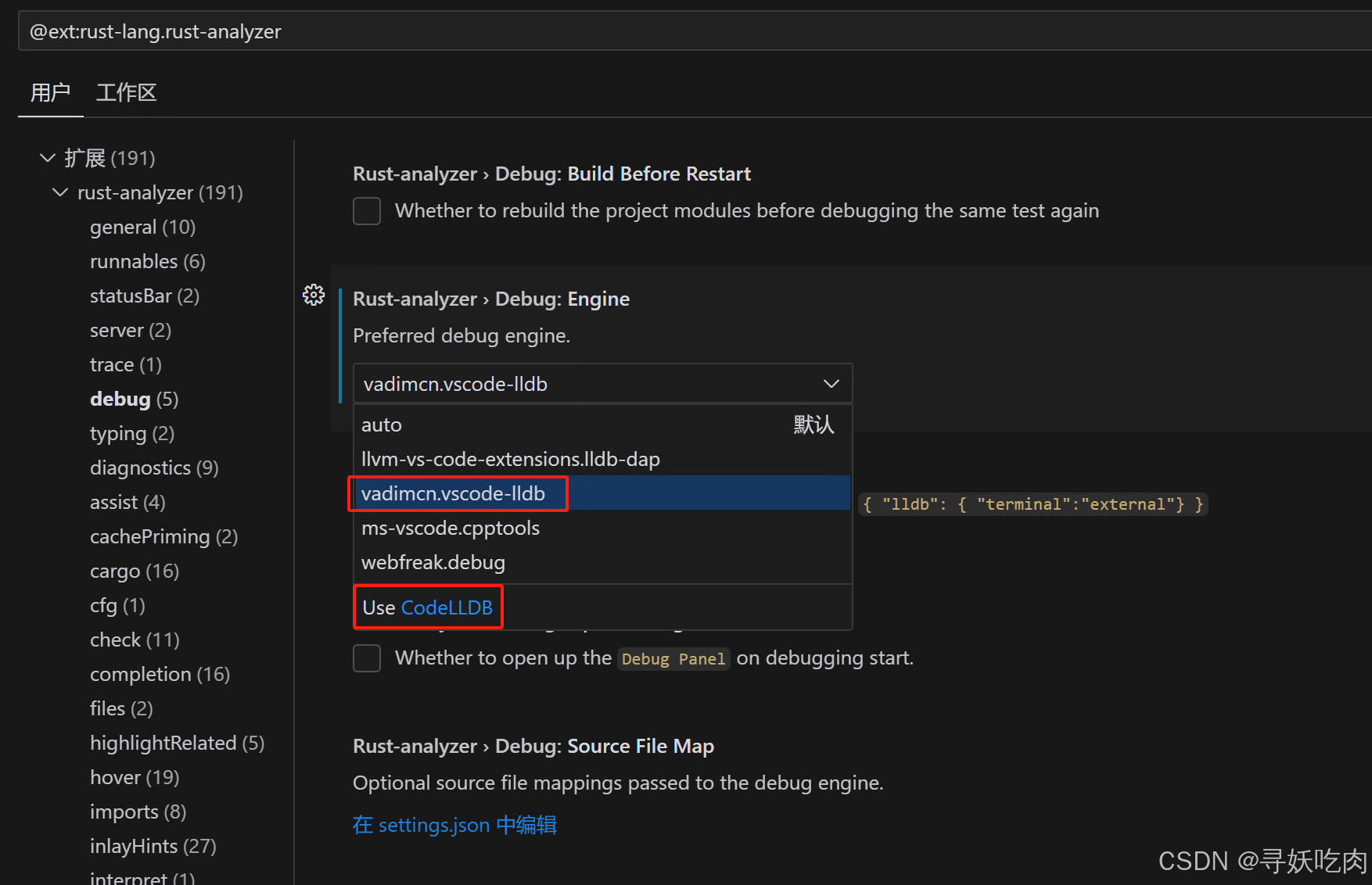This screenshot has height=885, width=1372.
Task: Open completion (16) settings category
Action: (160, 674)
